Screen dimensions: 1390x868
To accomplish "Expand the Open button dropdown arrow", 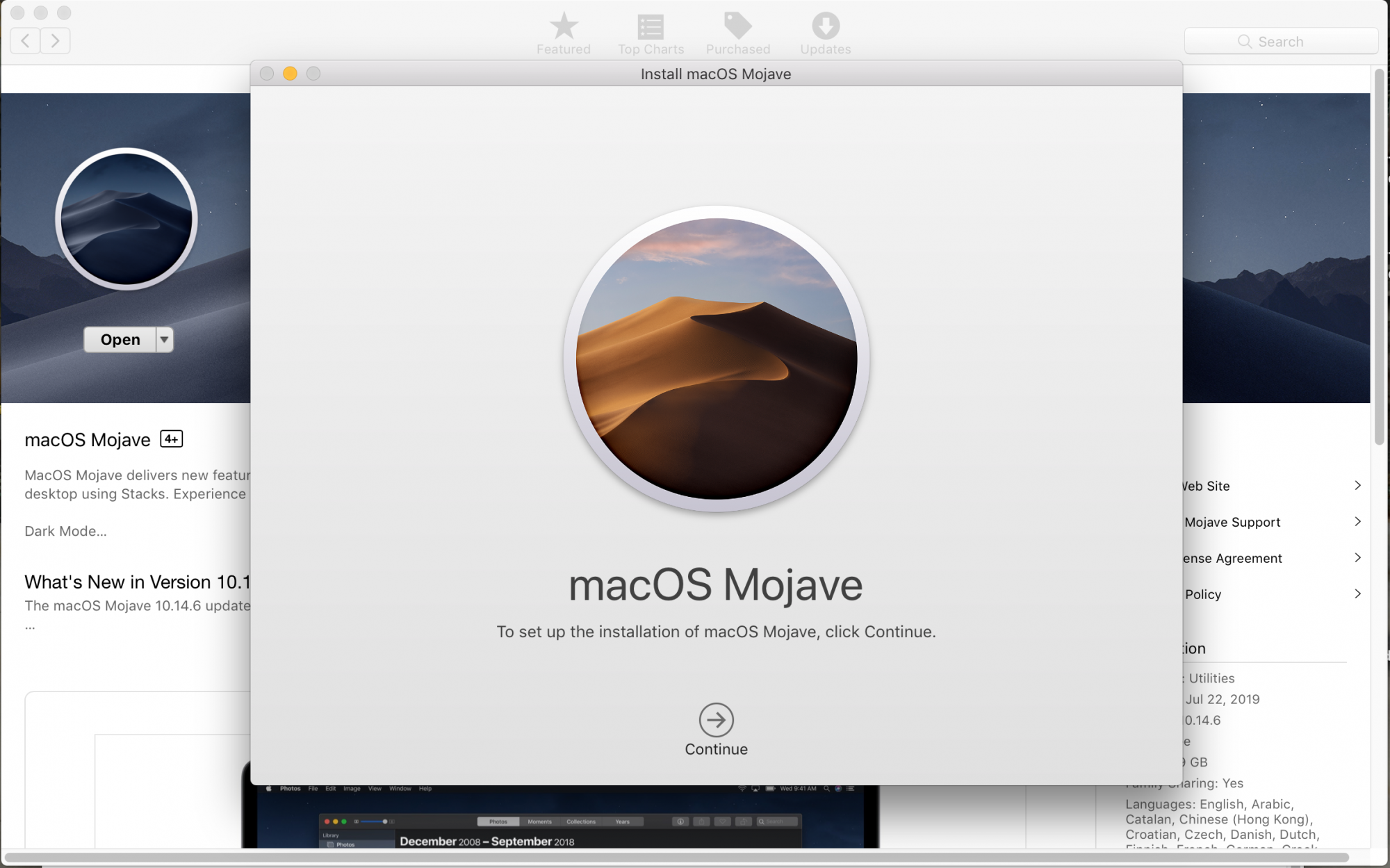I will pos(165,340).
